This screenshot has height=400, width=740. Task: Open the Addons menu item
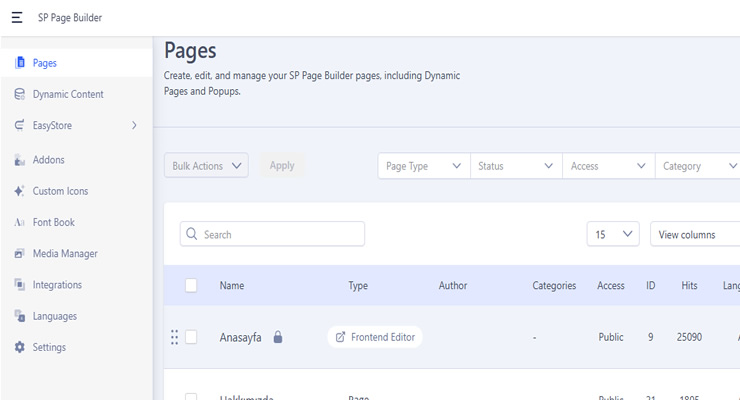[x=76, y=160]
